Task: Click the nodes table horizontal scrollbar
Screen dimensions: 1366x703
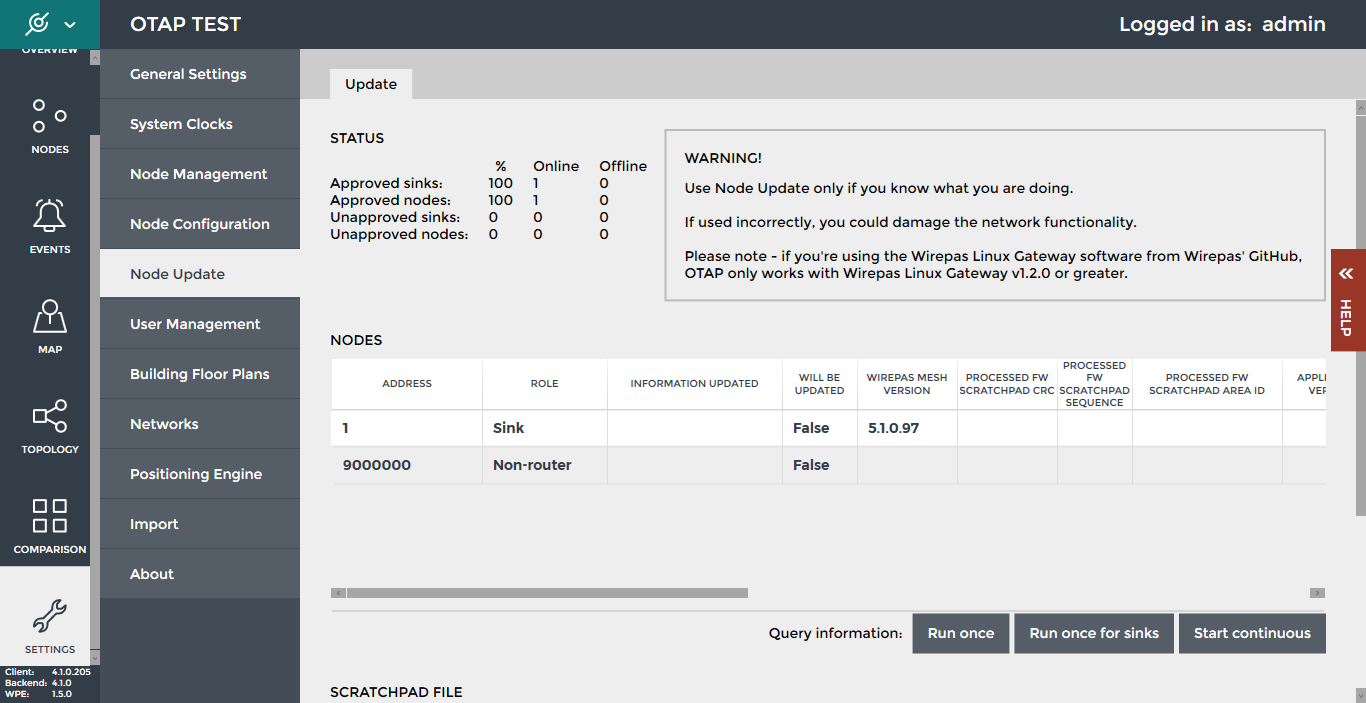Action: 547,593
